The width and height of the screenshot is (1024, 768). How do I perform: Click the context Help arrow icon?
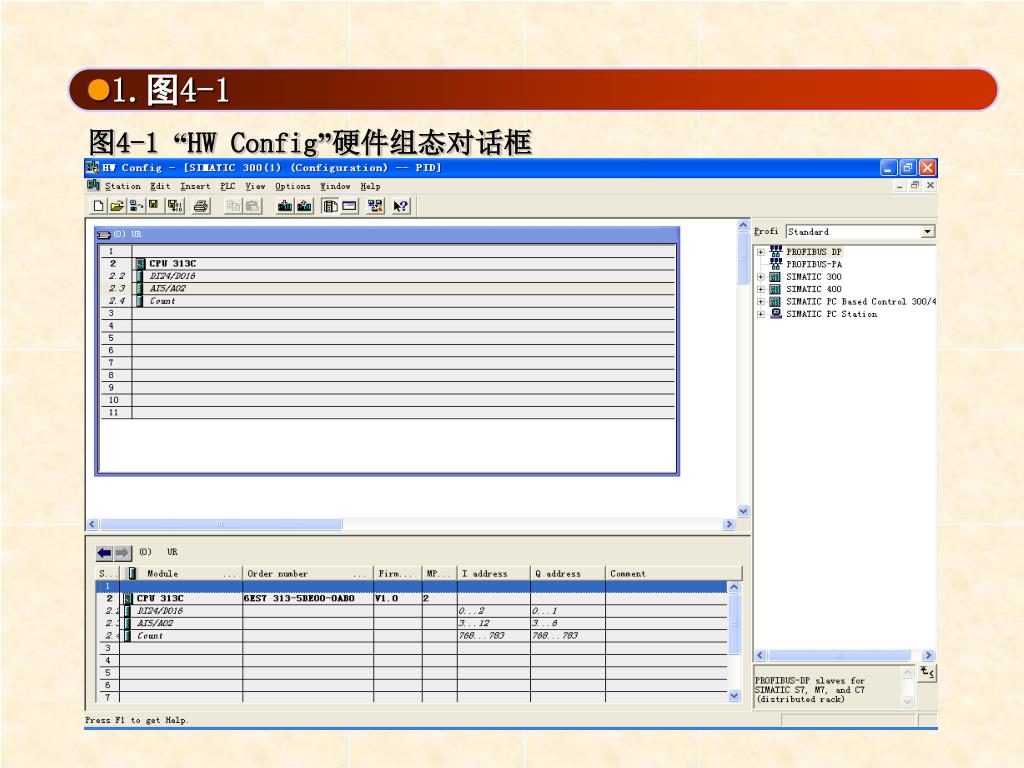pos(400,206)
